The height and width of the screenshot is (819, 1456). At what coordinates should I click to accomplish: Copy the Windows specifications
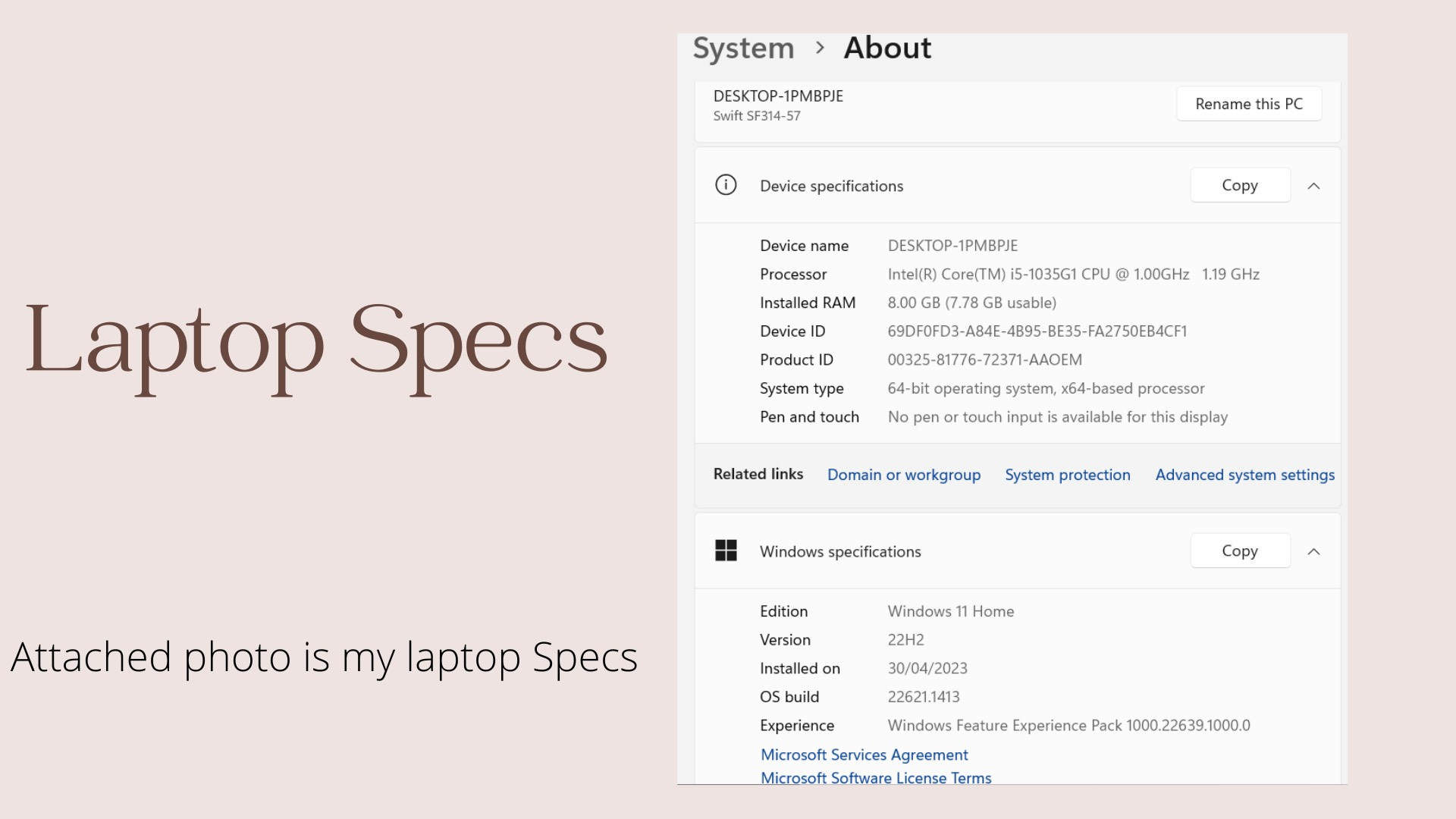[1239, 551]
